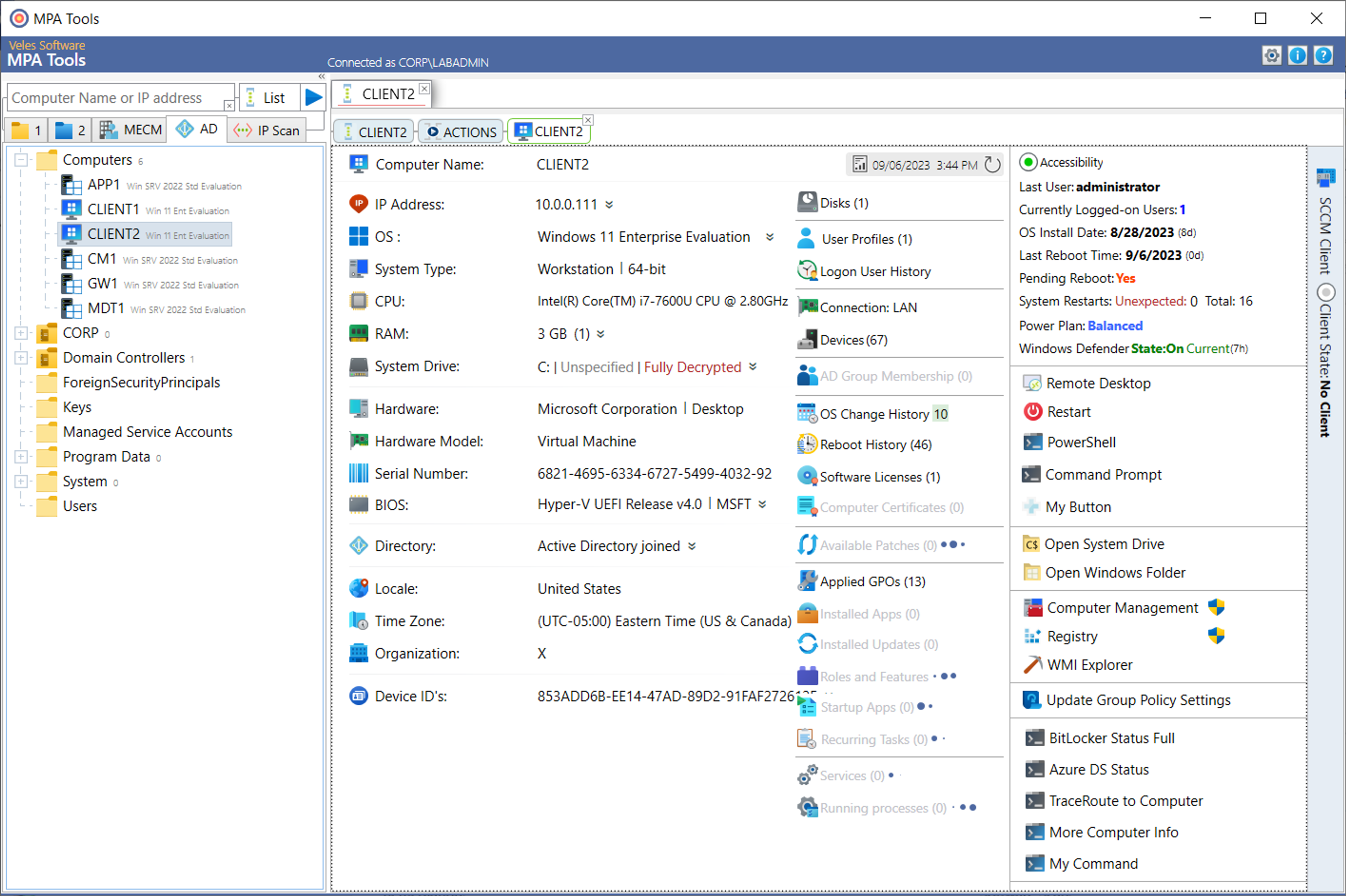This screenshot has height=896, width=1346.
Task: Expand the Program Data node
Action: point(21,456)
